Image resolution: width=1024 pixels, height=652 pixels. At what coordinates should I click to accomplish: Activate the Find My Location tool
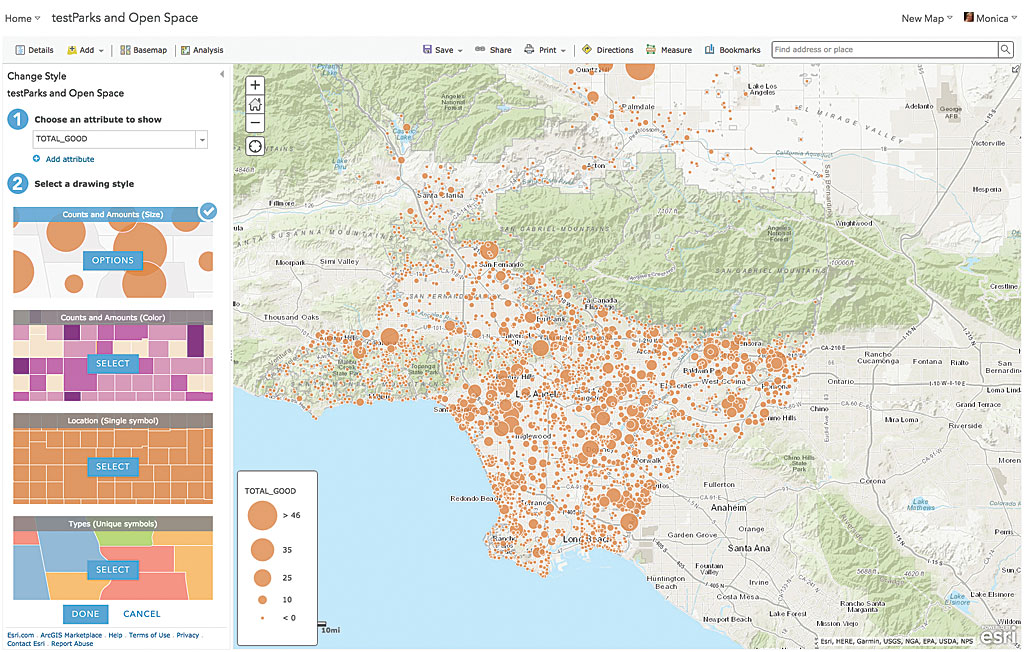(254, 145)
